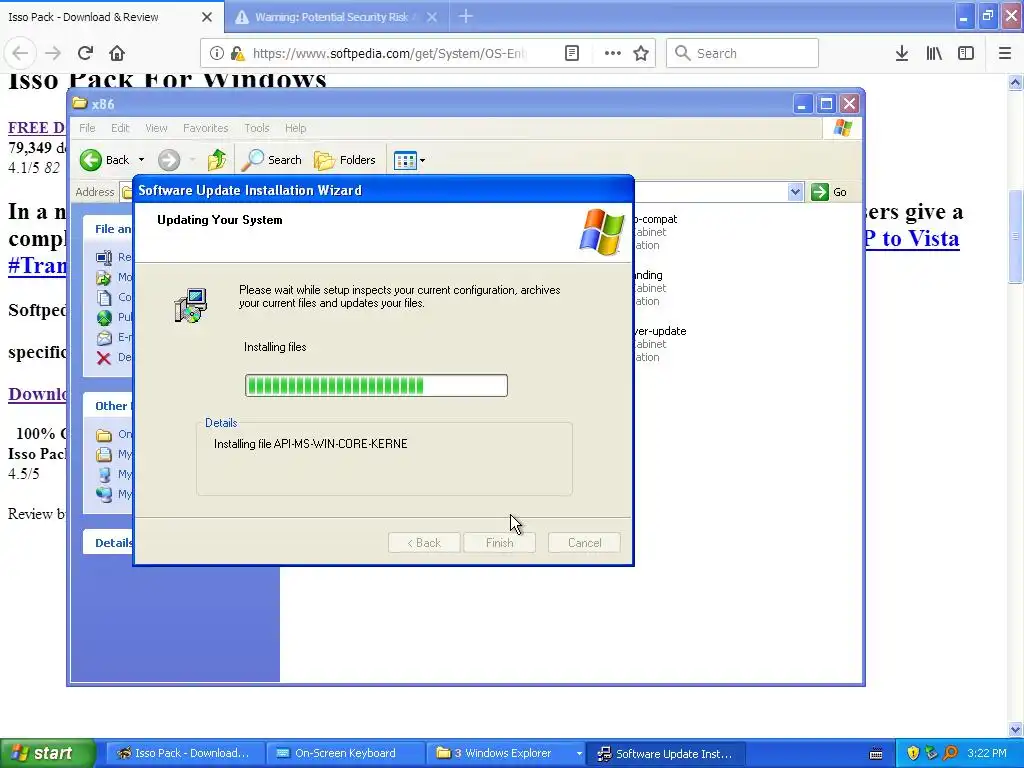Open the 3 Windows Explorer taskbar group
This screenshot has height=768, width=1024.
pyautogui.click(x=503, y=754)
